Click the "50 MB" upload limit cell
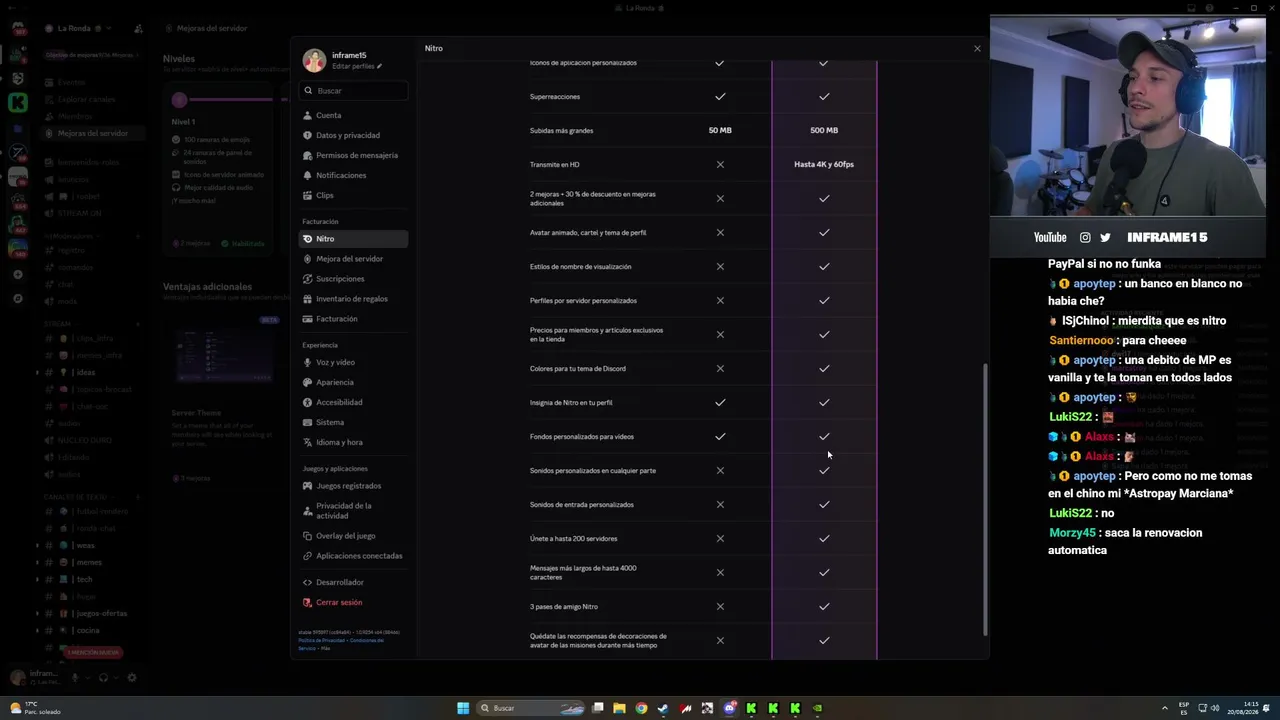This screenshot has height=720, width=1280. pyautogui.click(x=720, y=130)
